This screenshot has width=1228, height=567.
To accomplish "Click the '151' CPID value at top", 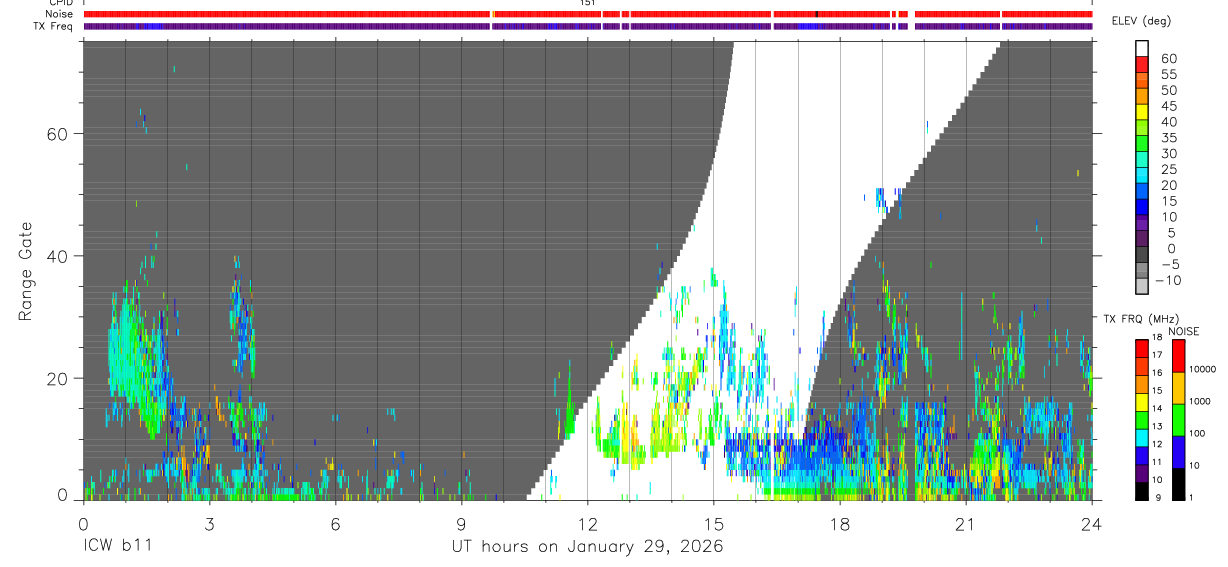I will [587, 3].
